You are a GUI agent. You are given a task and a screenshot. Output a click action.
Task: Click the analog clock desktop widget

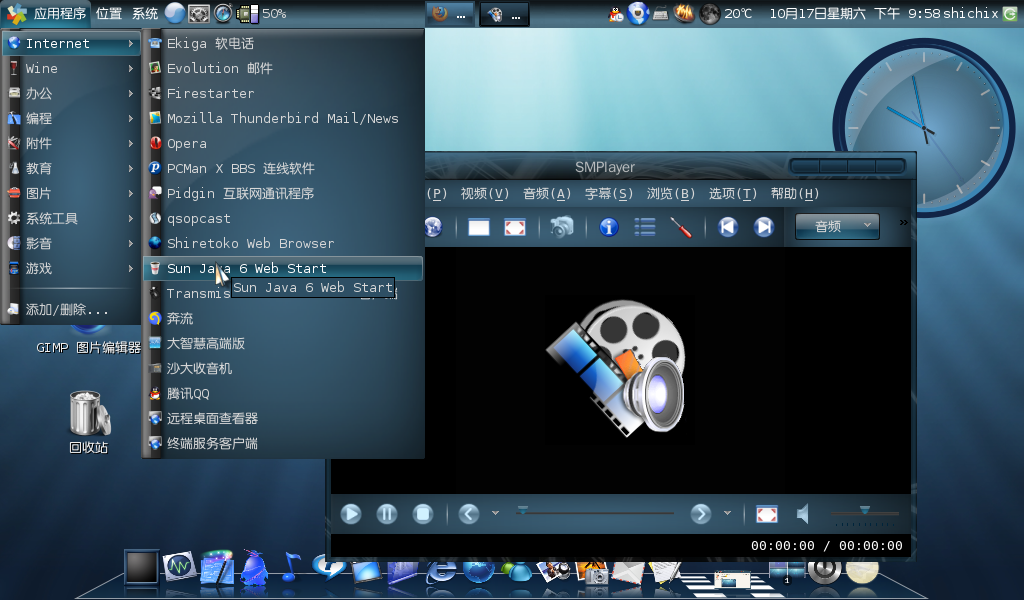[x=923, y=128]
